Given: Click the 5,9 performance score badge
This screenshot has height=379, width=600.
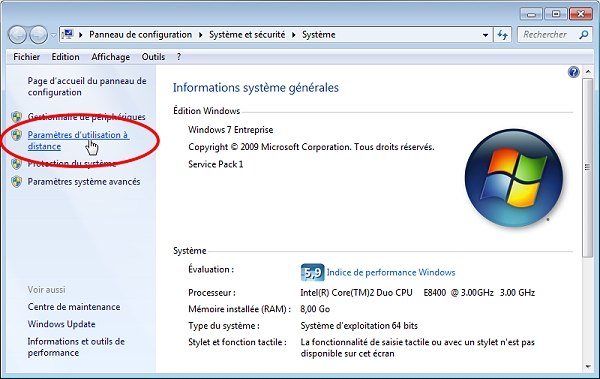Looking at the screenshot, I should pyautogui.click(x=312, y=273).
